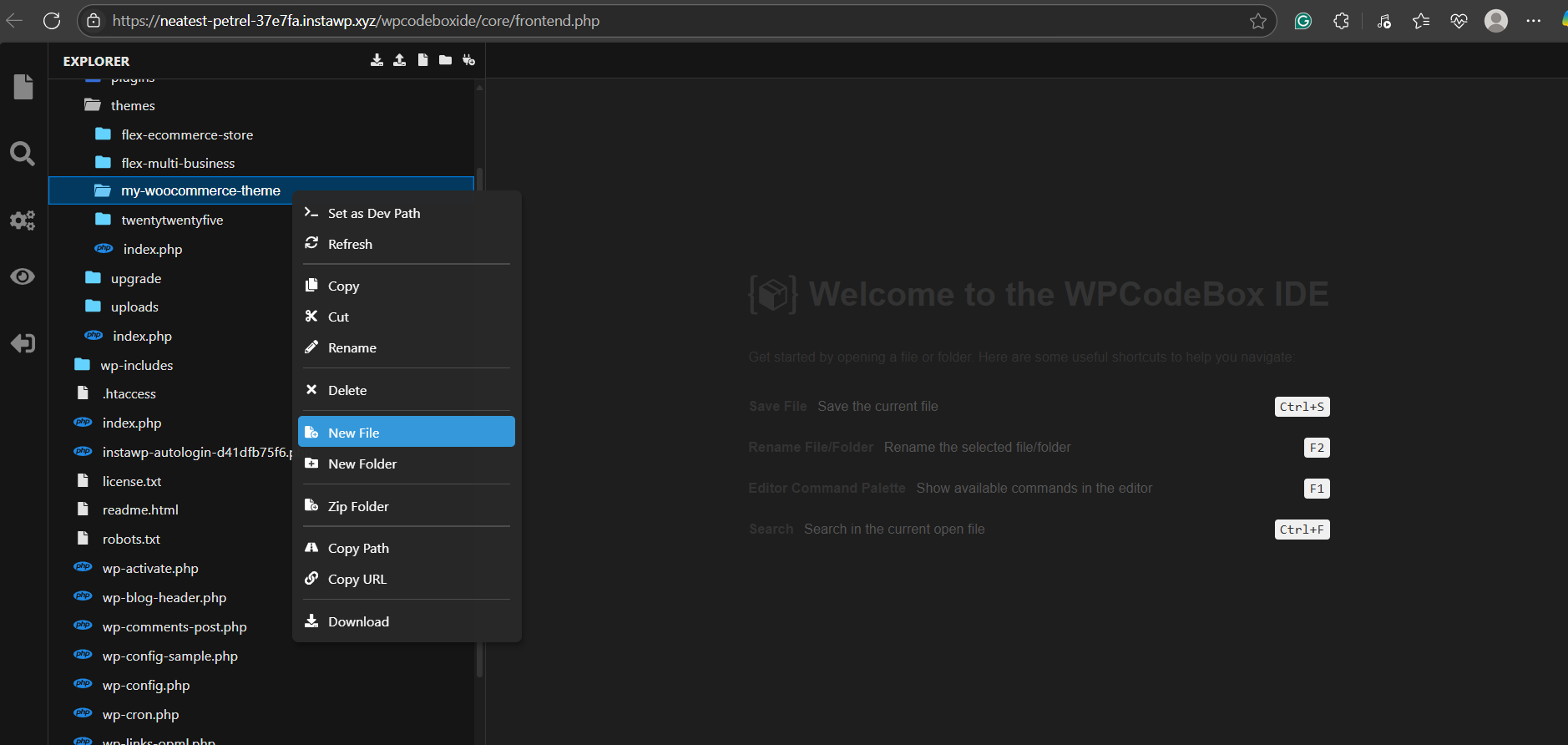Collapse the my-woocommerce-theme folder
Image resolution: width=1568 pixels, height=745 pixels.
(x=261, y=190)
